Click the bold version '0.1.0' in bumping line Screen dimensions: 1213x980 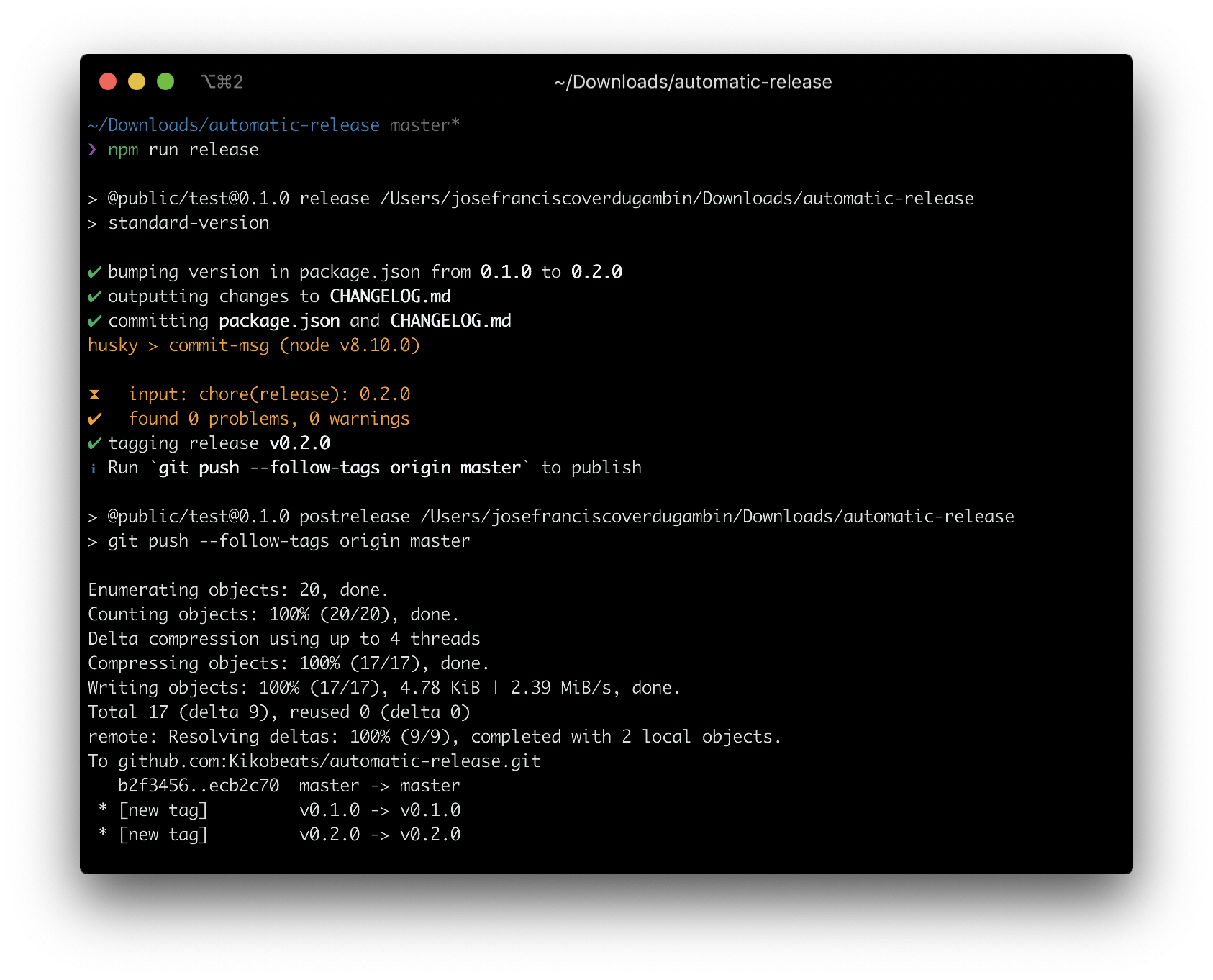(506, 272)
